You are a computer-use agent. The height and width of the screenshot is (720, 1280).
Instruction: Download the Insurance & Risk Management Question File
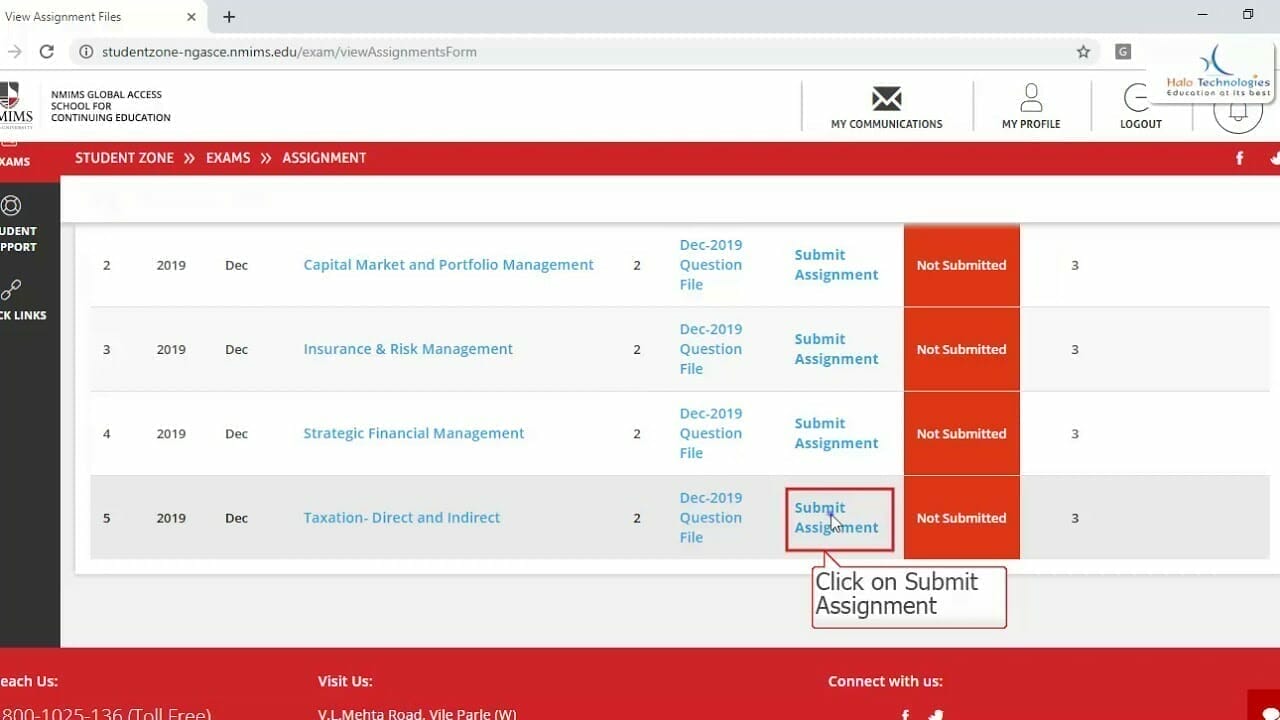pyautogui.click(x=710, y=349)
